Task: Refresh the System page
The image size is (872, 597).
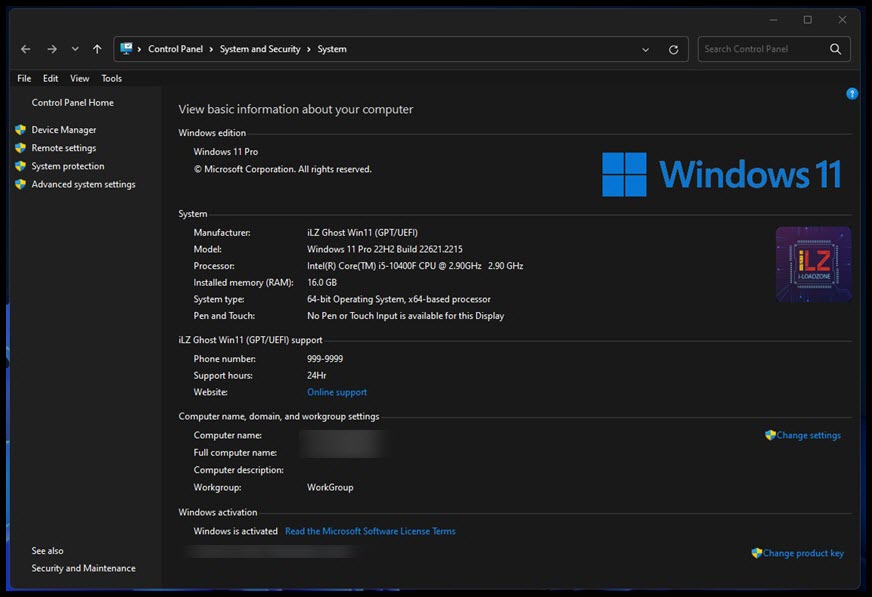Action: 673,49
